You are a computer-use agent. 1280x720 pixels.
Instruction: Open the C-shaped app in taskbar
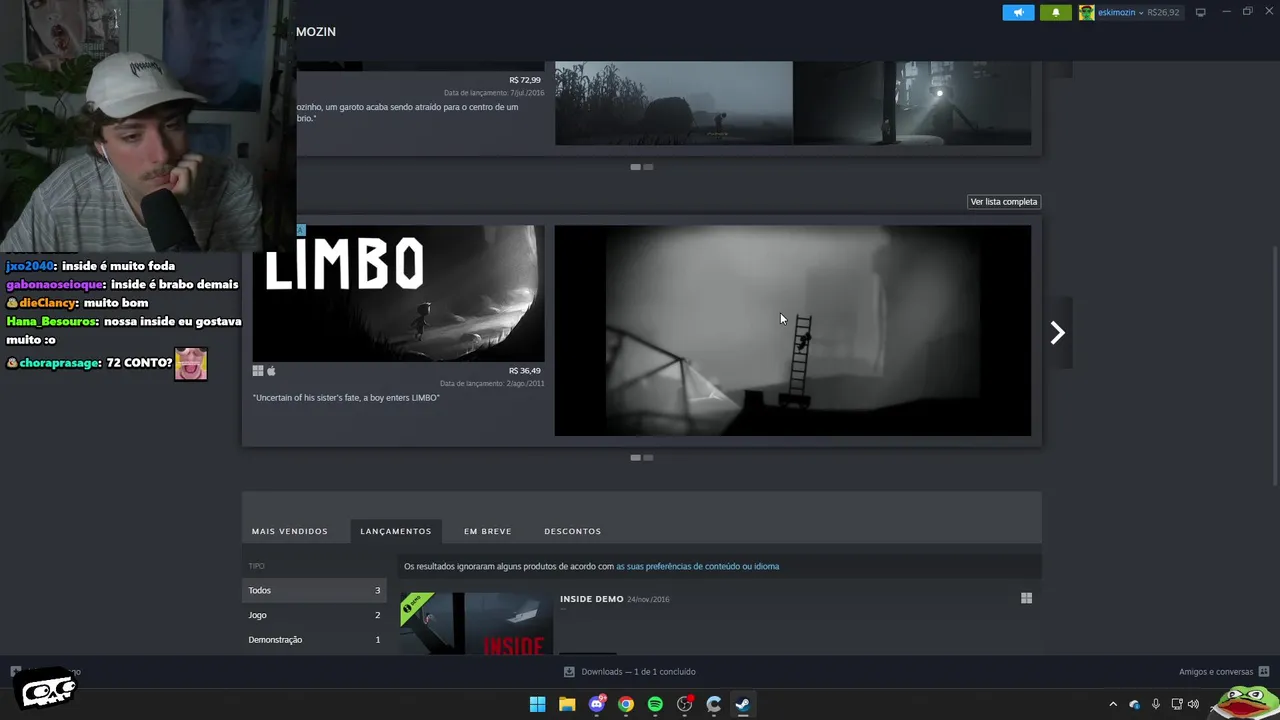tap(714, 704)
